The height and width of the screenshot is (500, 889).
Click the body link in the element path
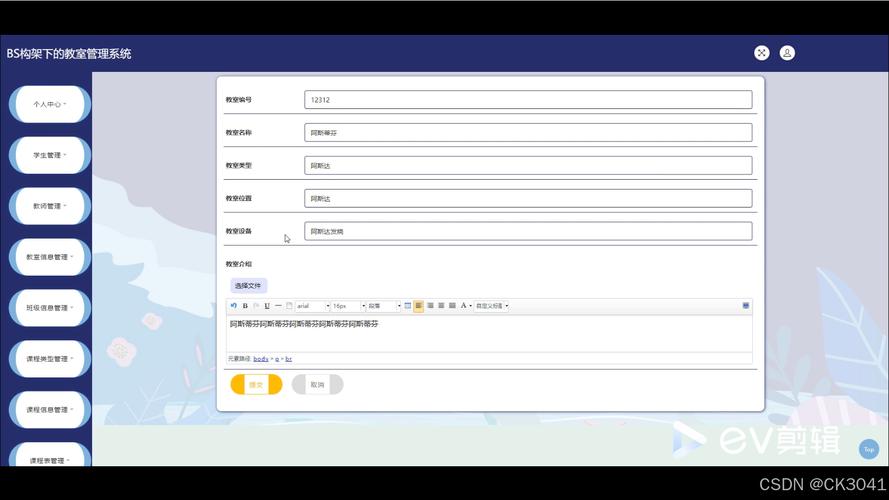(x=261, y=359)
